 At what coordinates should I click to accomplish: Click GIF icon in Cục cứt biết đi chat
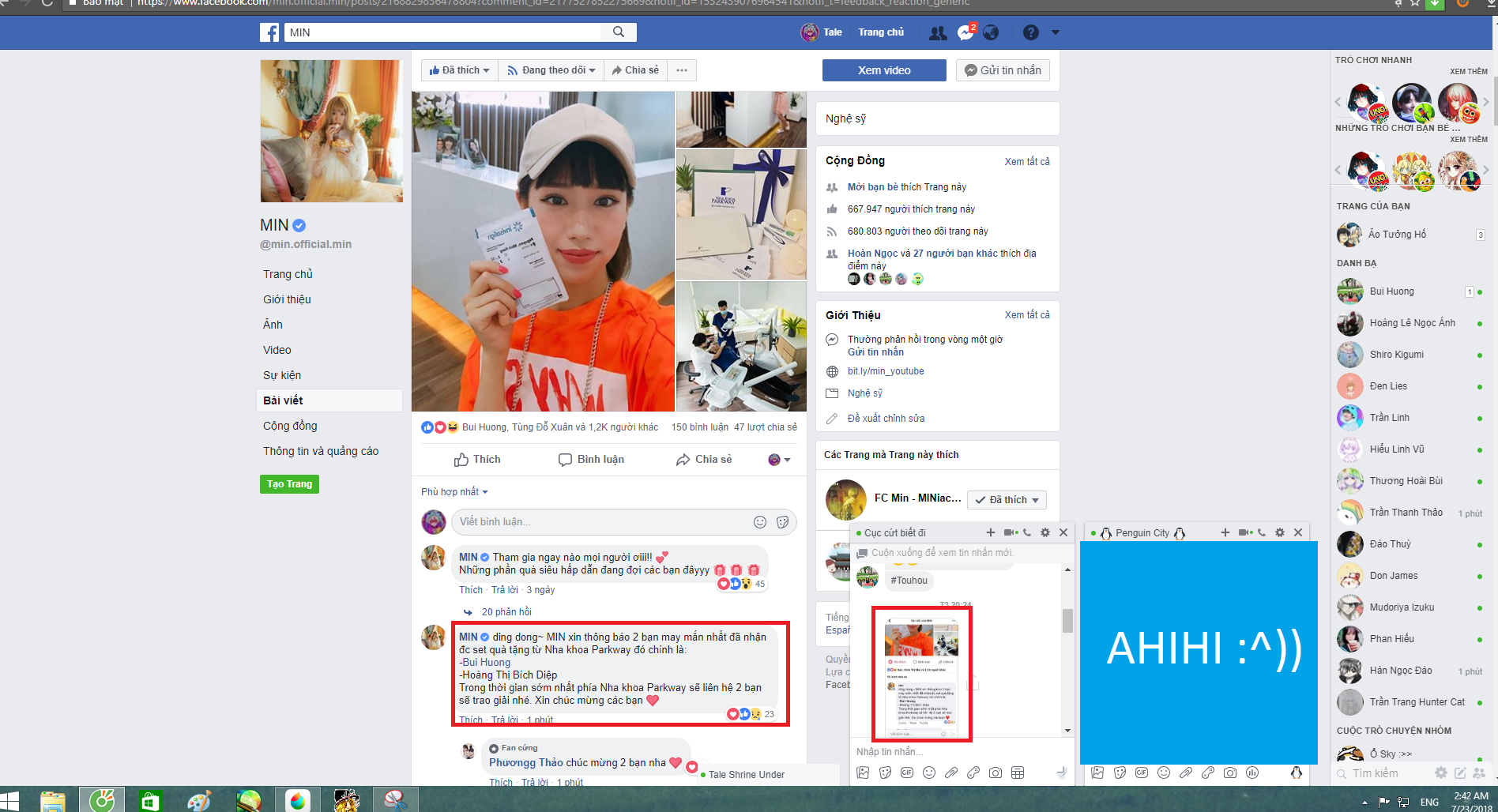(907, 773)
